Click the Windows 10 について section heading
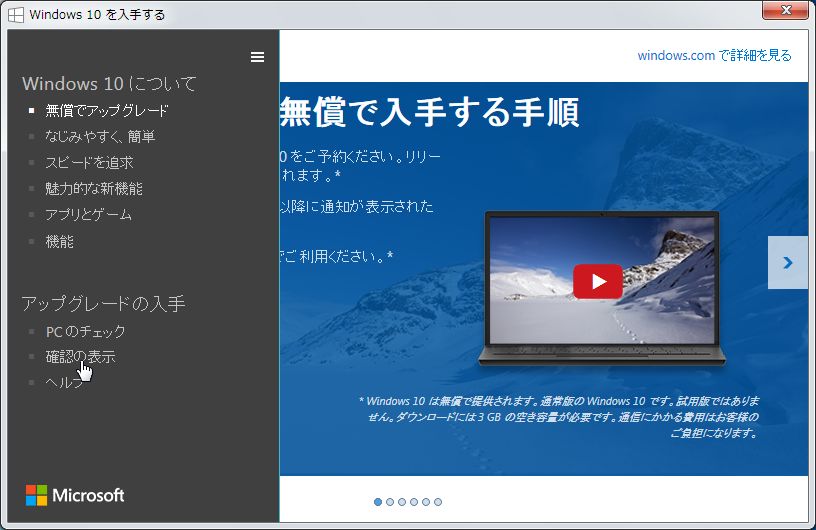This screenshot has width=816, height=530. (x=109, y=83)
